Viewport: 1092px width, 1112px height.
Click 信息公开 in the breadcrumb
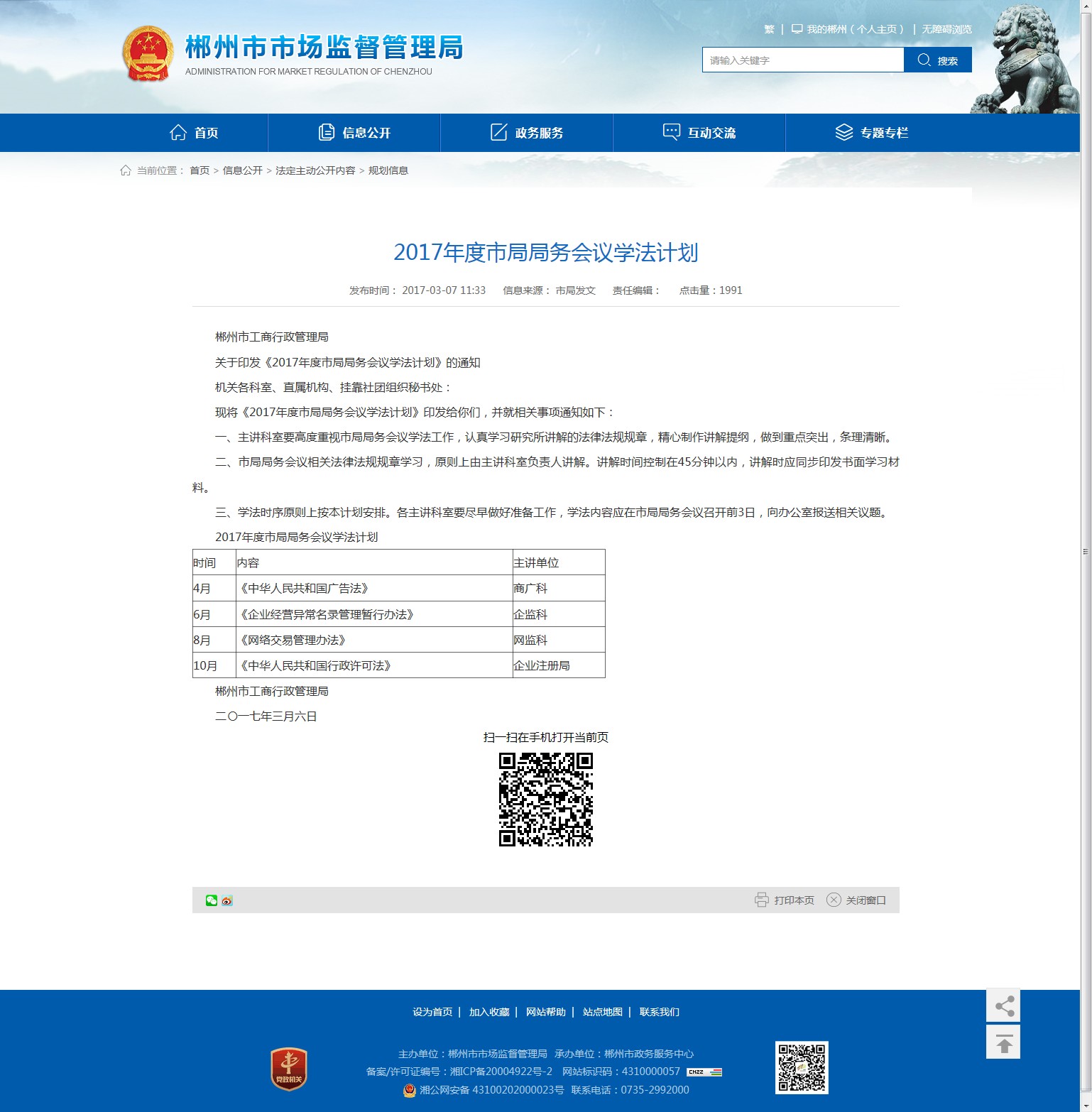(243, 170)
